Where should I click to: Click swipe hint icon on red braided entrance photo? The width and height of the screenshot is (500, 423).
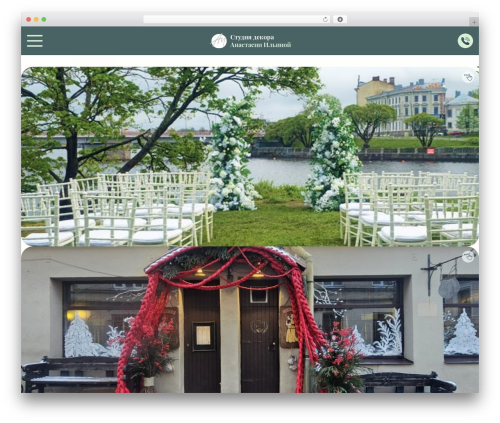[x=468, y=256]
